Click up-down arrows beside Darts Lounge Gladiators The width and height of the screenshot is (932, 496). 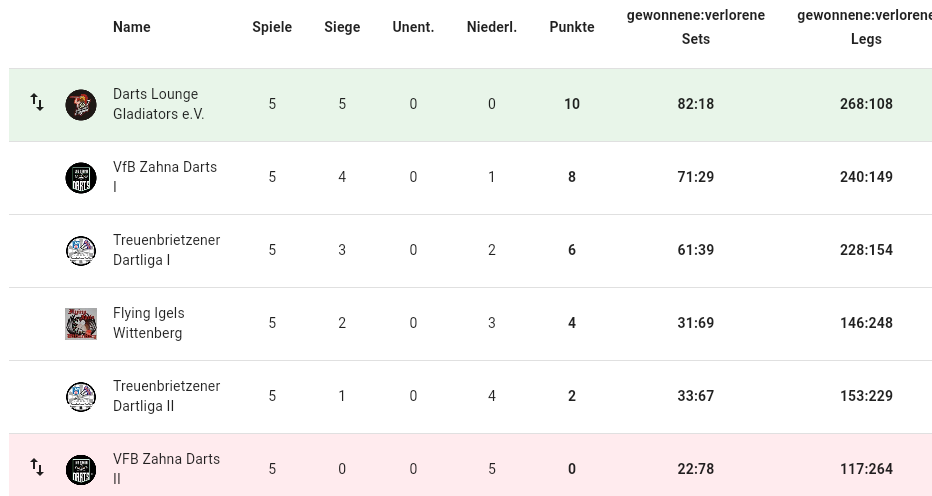coord(37,102)
